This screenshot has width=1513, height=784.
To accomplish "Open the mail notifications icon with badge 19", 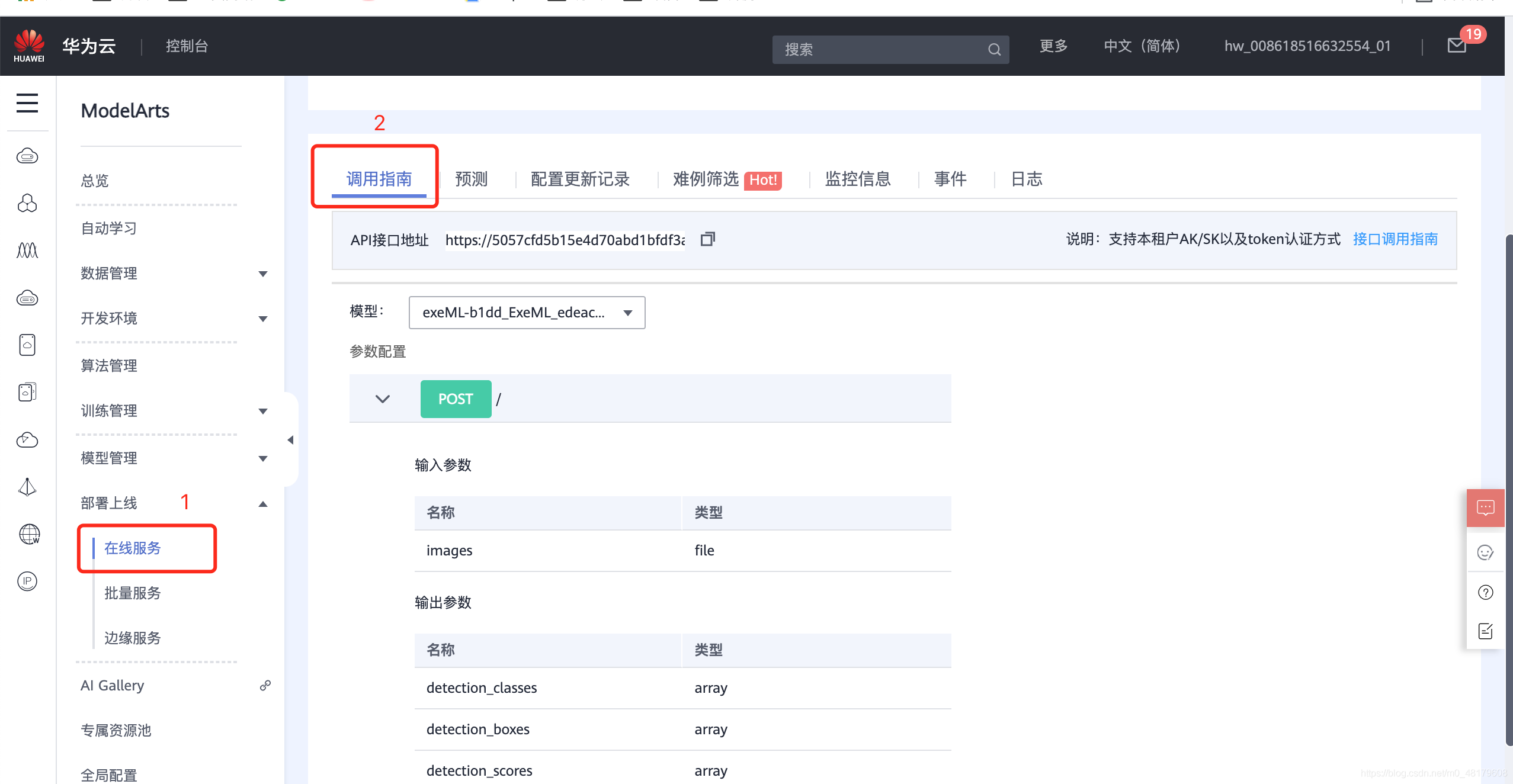I will (x=1457, y=46).
